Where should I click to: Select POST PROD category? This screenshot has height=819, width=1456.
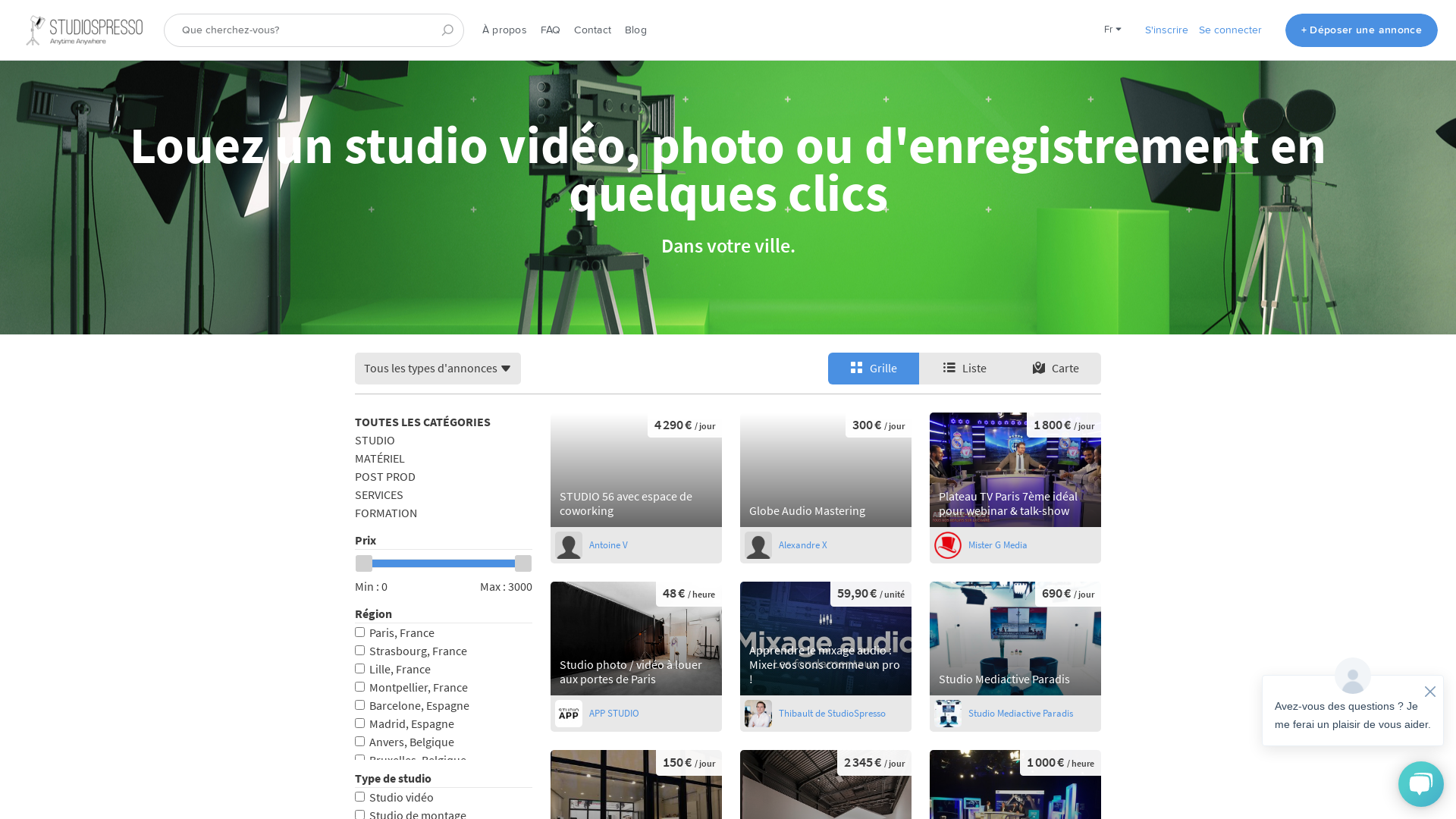pyautogui.click(x=385, y=477)
